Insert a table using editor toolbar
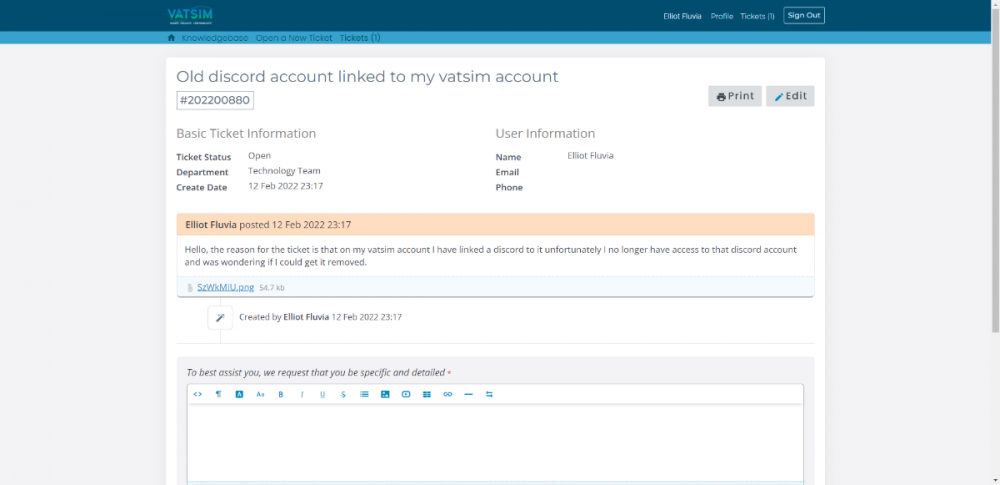The image size is (1000, 485). (x=427, y=394)
